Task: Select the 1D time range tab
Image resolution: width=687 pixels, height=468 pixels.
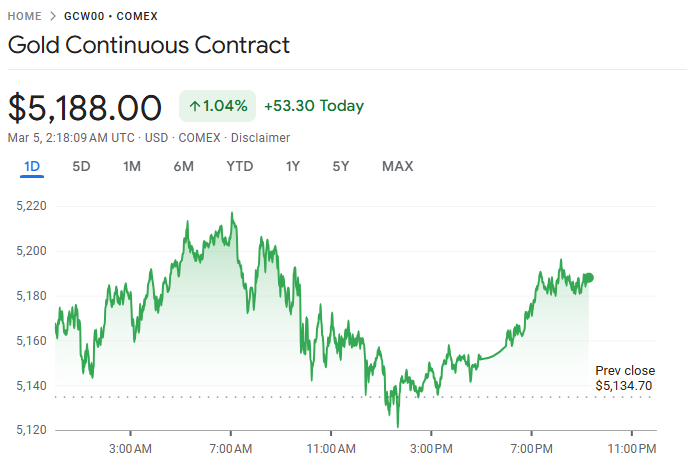Action: pos(32,166)
